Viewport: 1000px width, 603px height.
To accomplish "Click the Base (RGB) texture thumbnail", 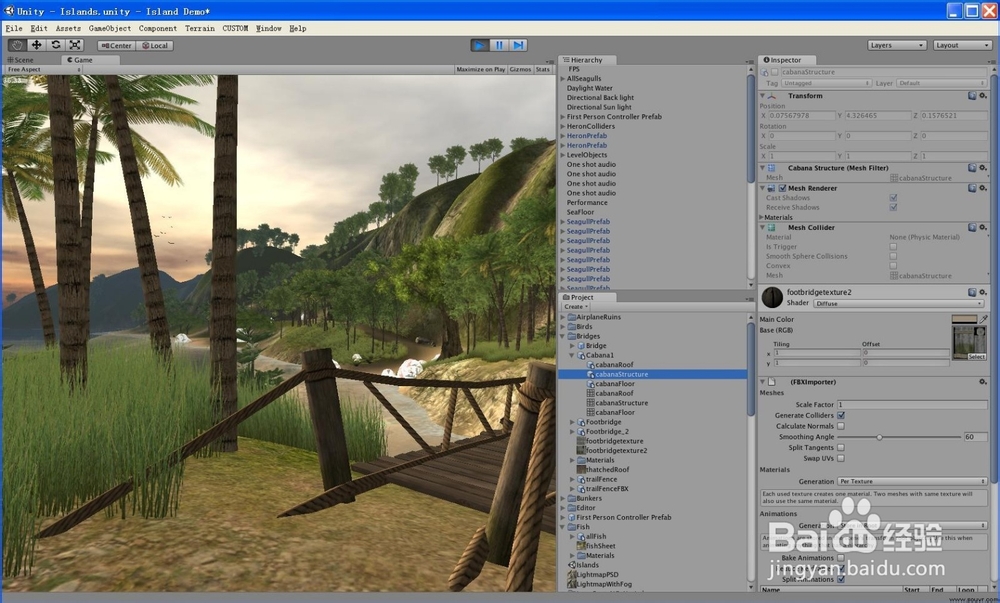I will (969, 342).
